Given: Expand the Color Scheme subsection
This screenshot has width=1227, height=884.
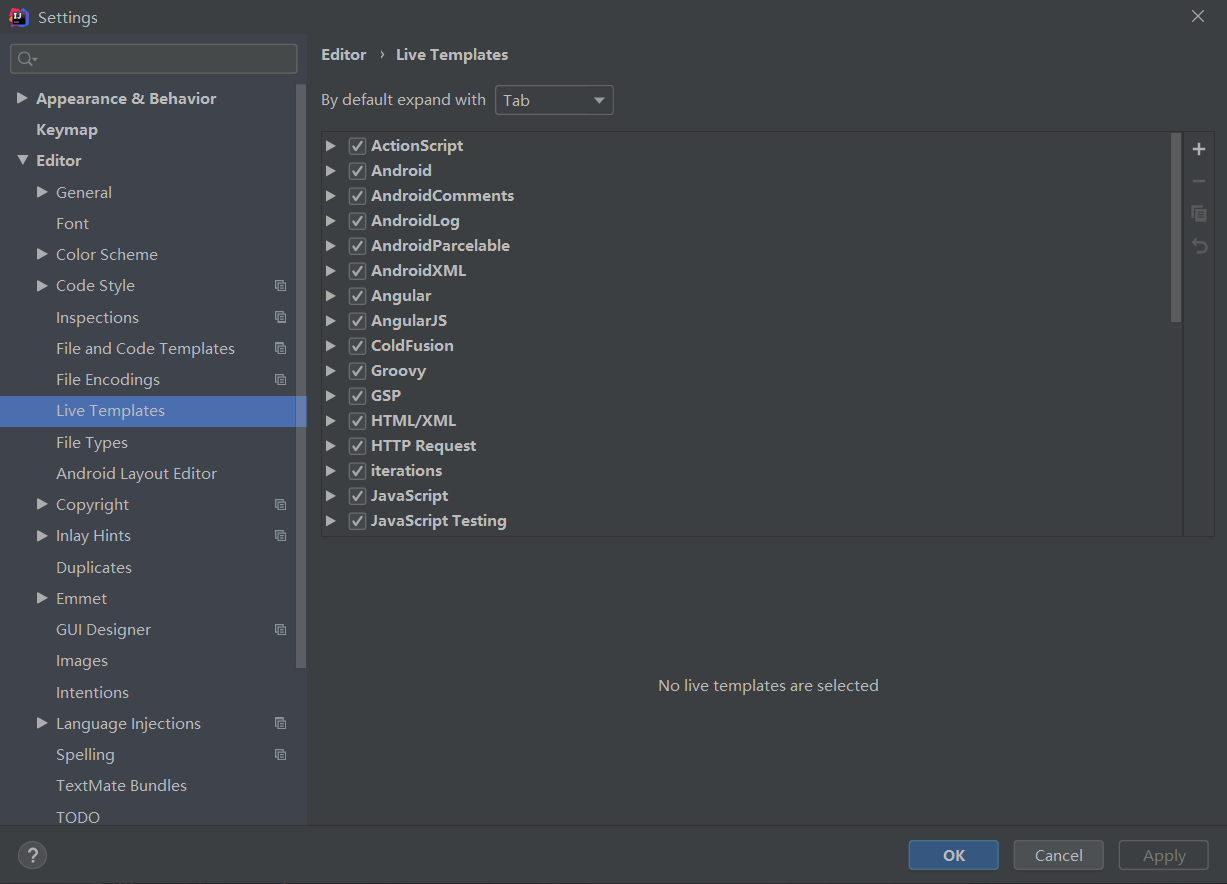Looking at the screenshot, I should point(42,254).
